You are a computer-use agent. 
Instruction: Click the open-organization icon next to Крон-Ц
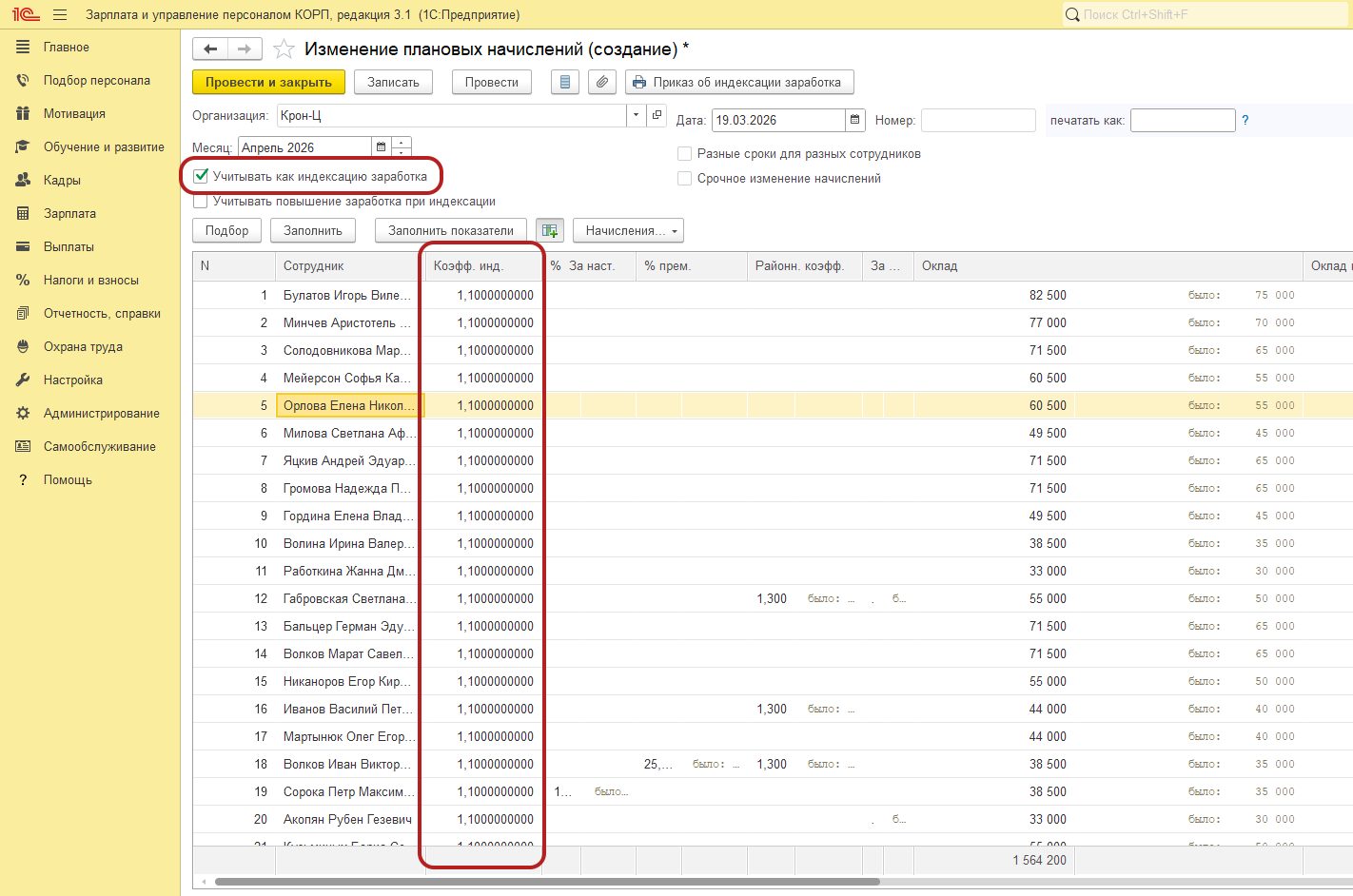point(657,115)
